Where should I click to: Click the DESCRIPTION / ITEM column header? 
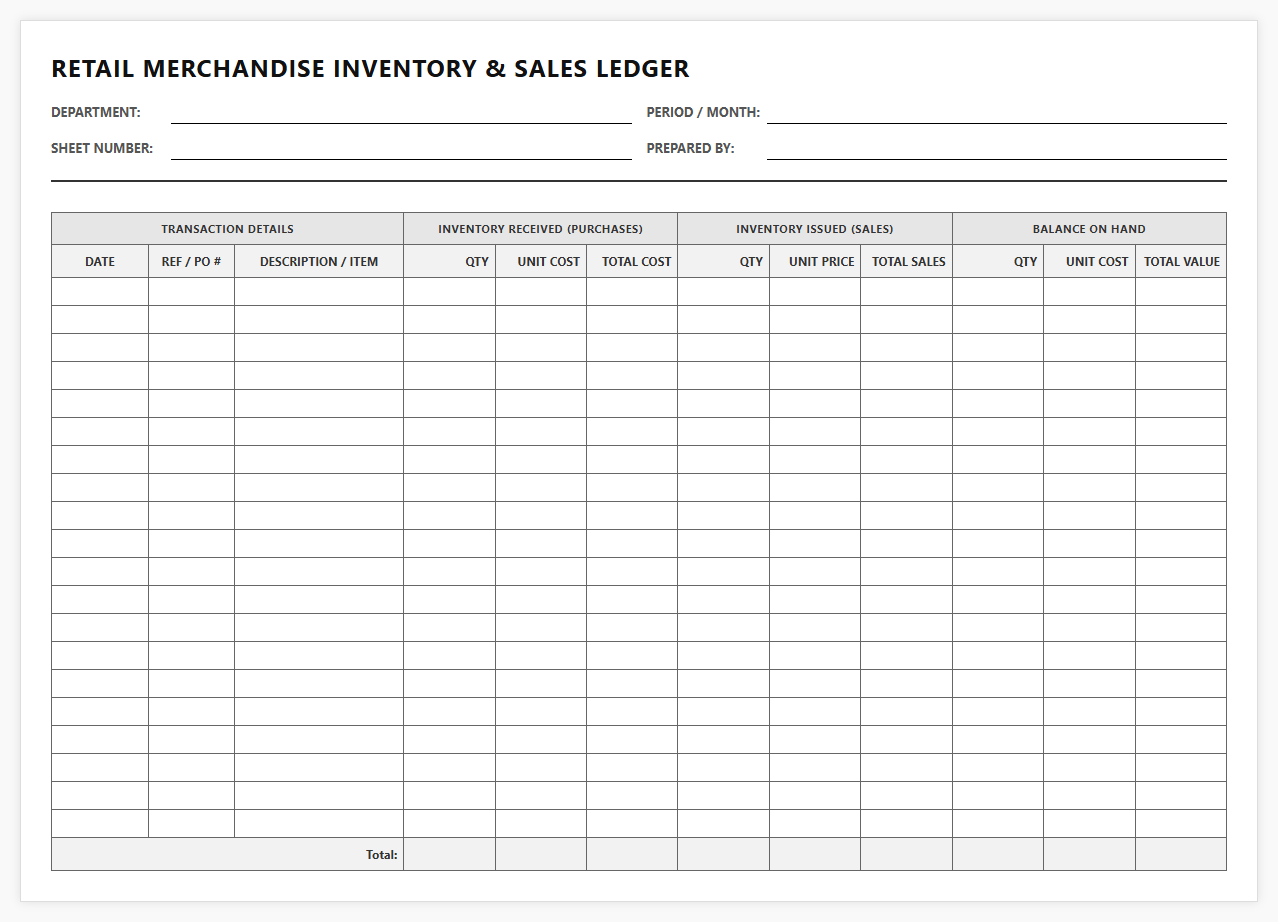tap(319, 262)
